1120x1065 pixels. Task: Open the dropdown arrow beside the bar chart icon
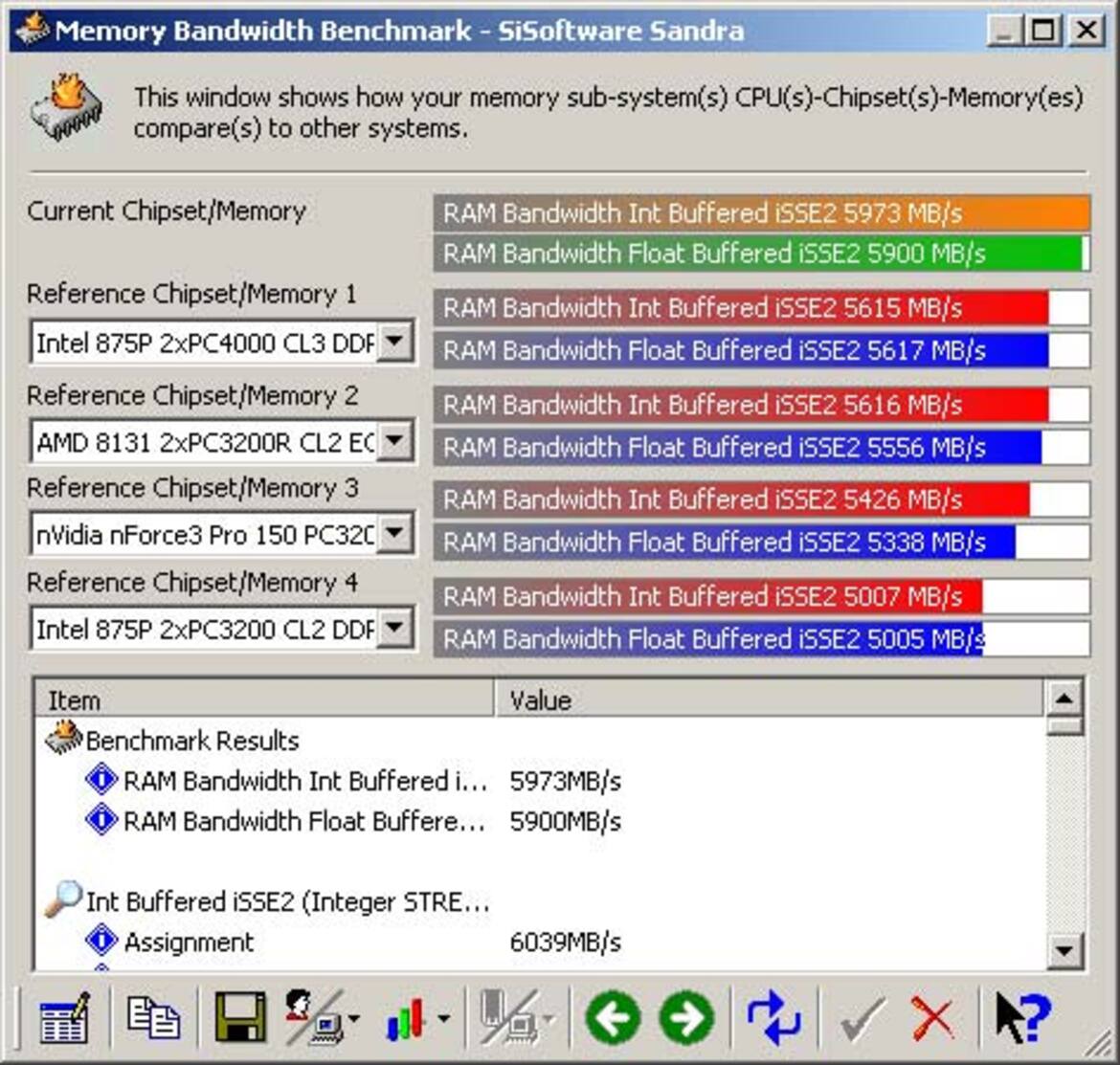(443, 1019)
